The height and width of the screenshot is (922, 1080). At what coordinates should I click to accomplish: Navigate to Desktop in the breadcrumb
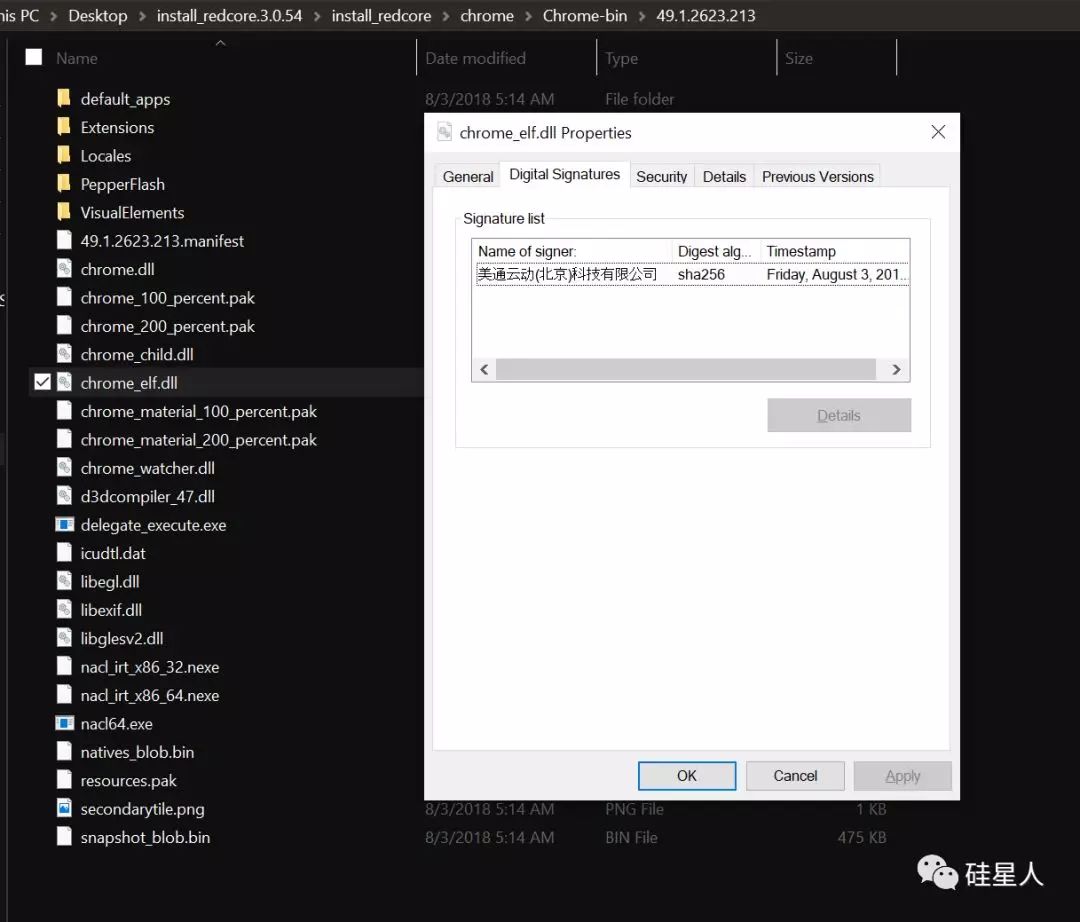pyautogui.click(x=98, y=16)
